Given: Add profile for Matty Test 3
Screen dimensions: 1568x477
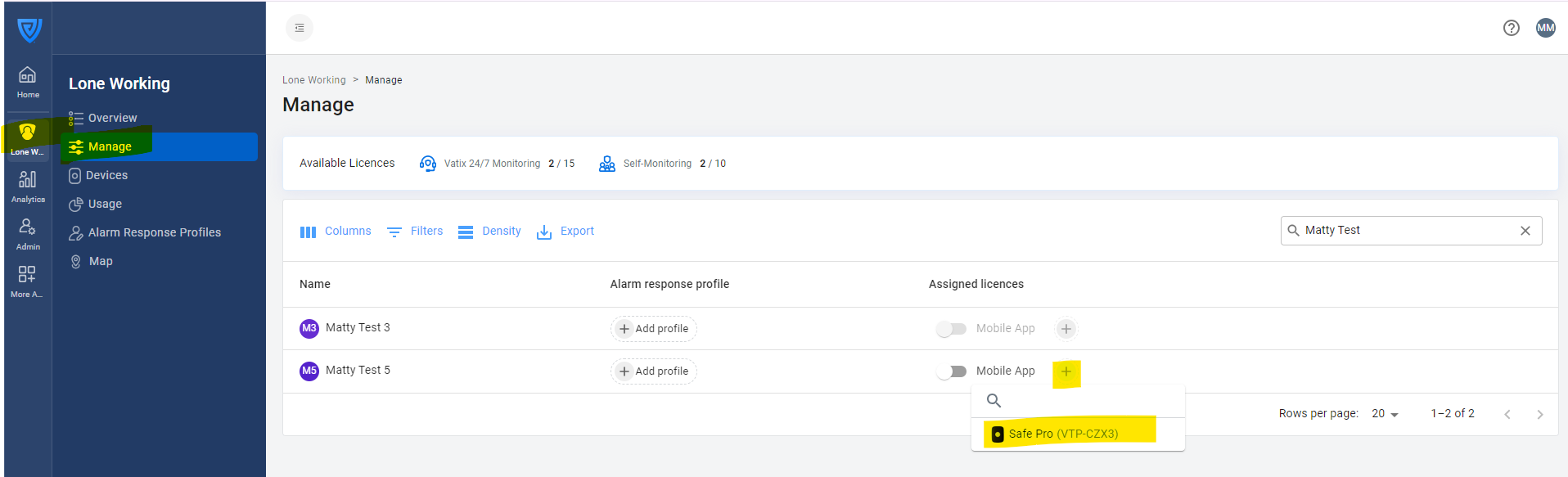Looking at the screenshot, I should coord(653,329).
